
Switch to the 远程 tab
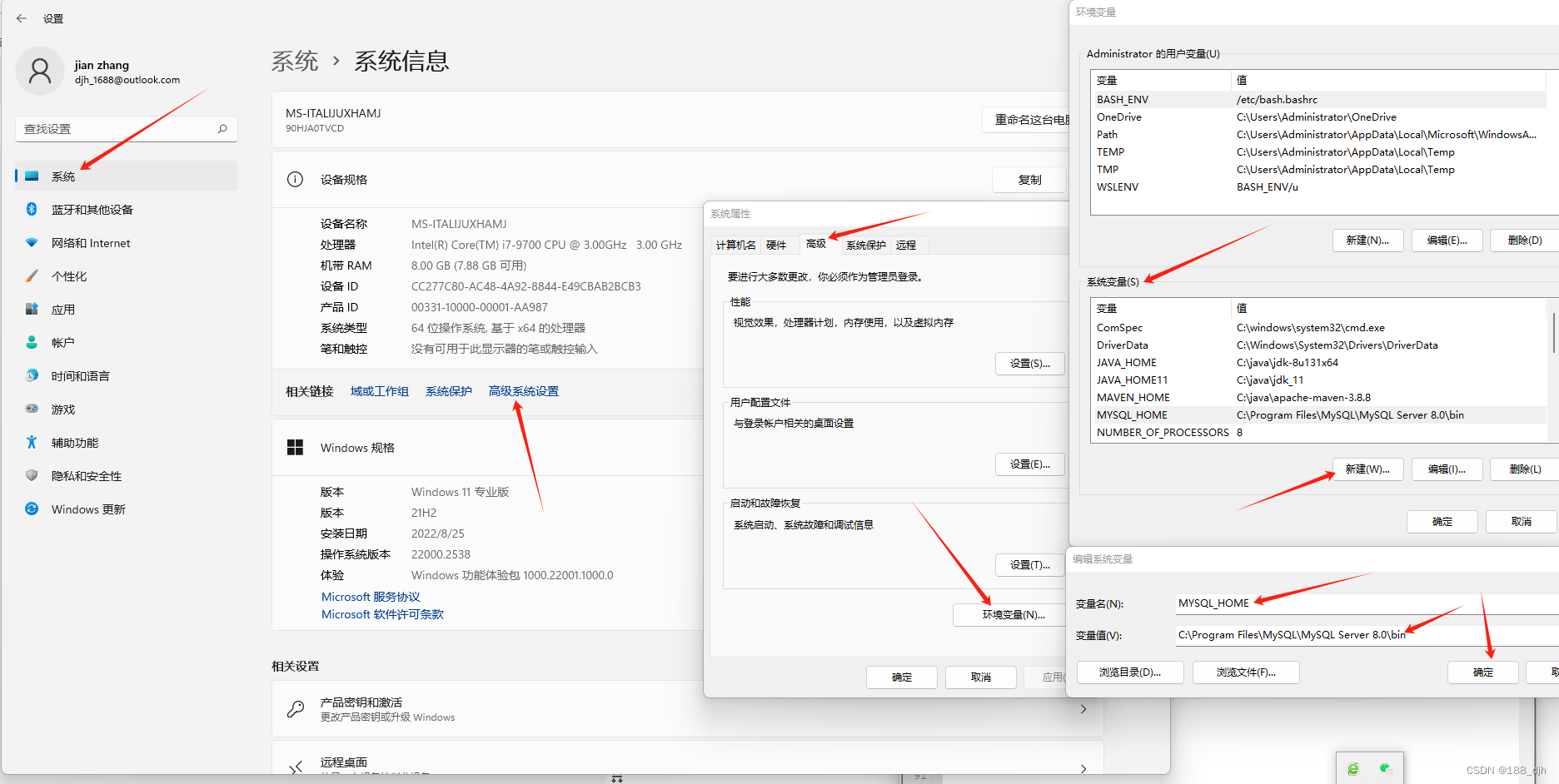pos(906,245)
